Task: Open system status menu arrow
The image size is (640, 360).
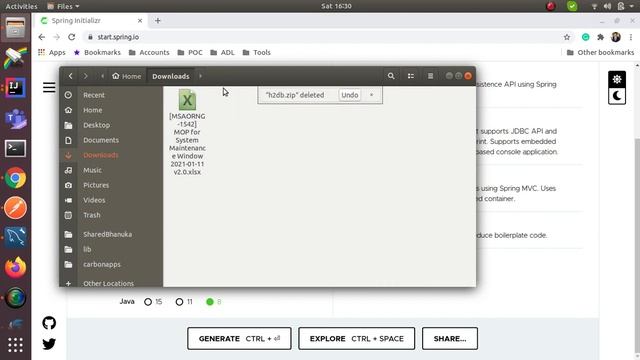Action: pos(632,6)
